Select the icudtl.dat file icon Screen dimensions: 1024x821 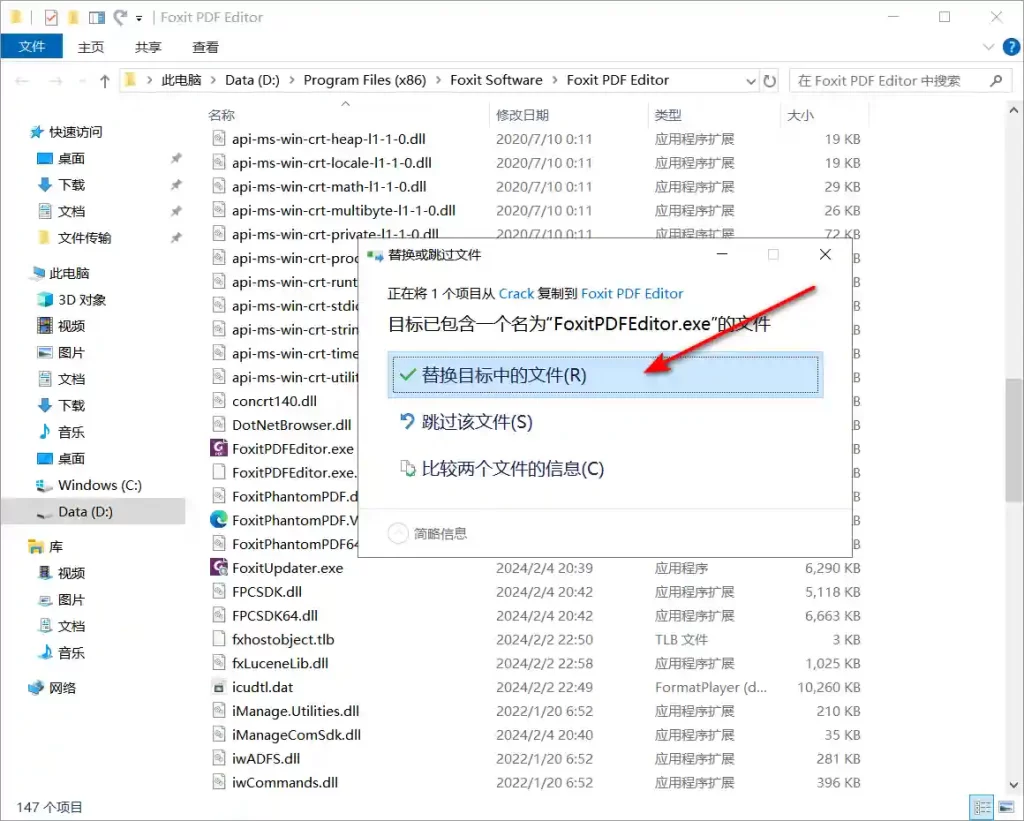click(x=219, y=687)
